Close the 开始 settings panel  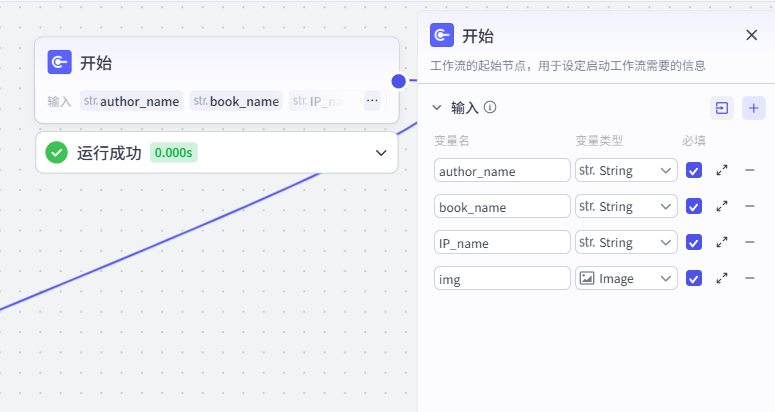[752, 35]
